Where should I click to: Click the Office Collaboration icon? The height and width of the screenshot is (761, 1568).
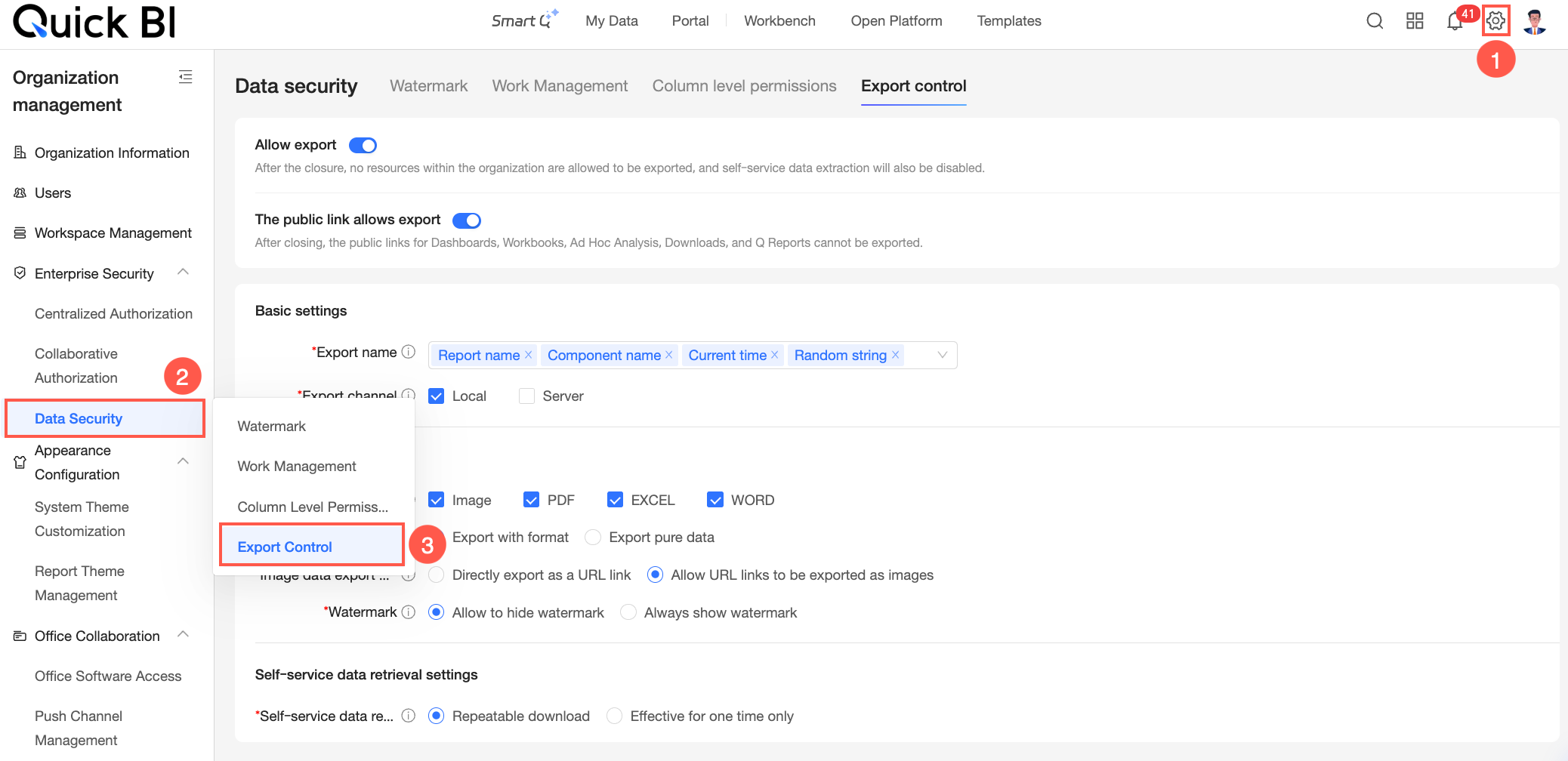click(x=20, y=636)
